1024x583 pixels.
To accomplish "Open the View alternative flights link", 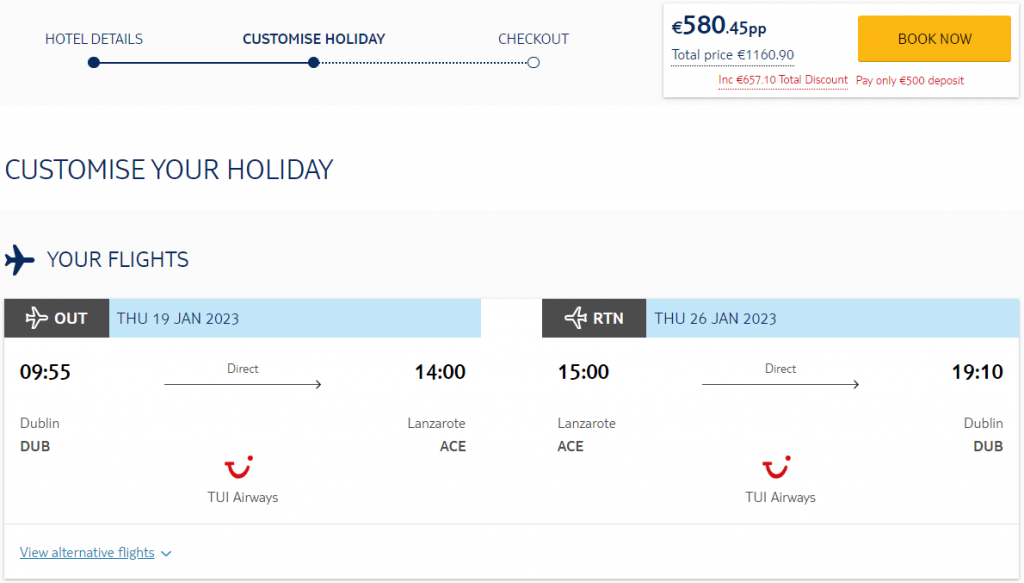I will (87, 552).
